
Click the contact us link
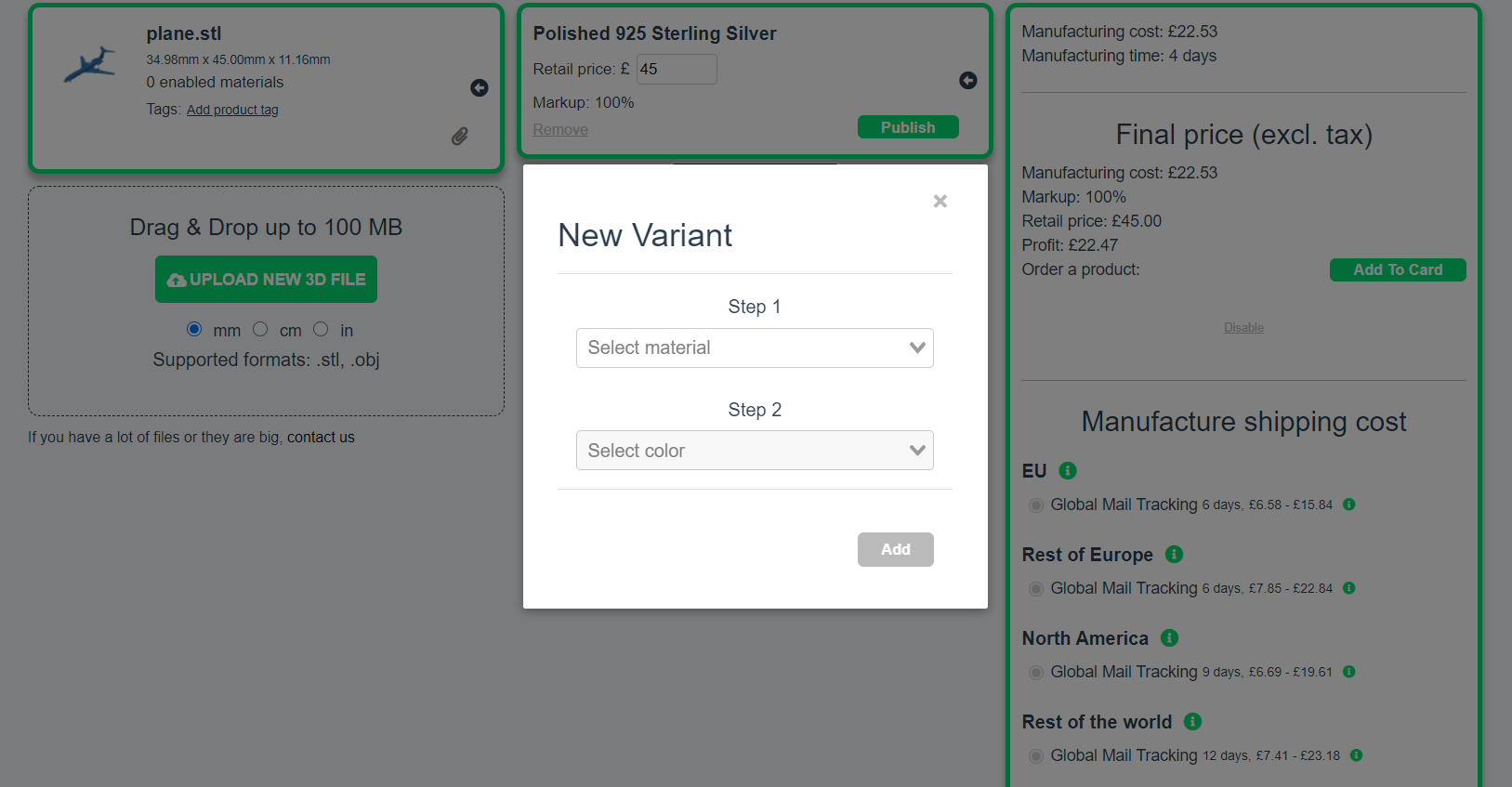321,438
